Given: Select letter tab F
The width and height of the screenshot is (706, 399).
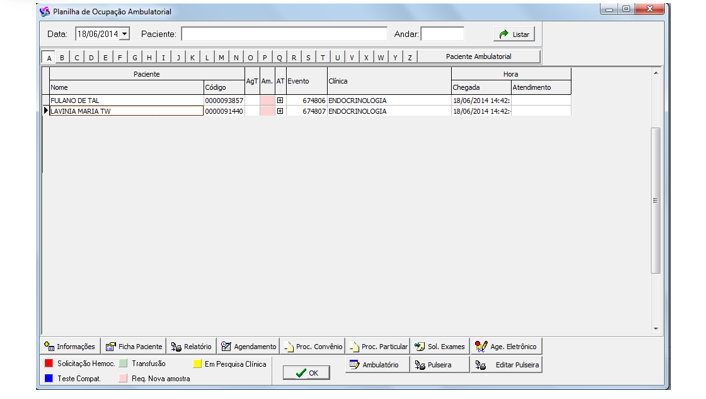Looking at the screenshot, I should [x=120, y=57].
